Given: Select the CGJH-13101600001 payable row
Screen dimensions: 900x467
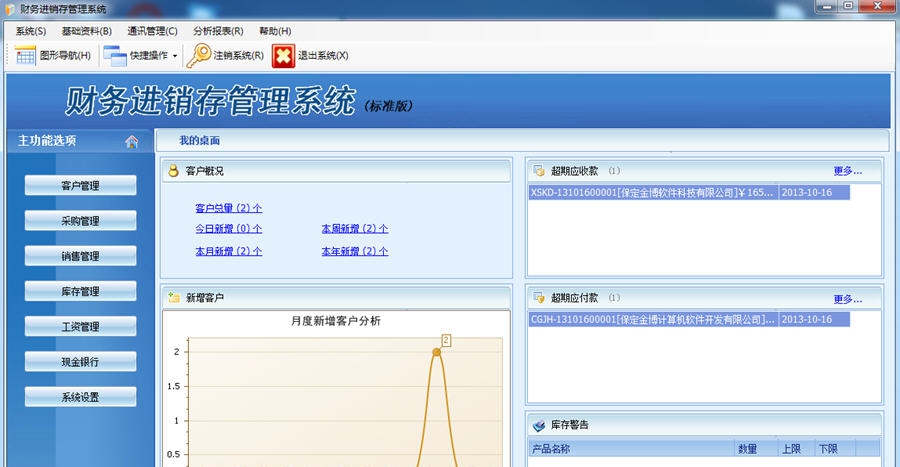Looking at the screenshot, I should pos(689,319).
